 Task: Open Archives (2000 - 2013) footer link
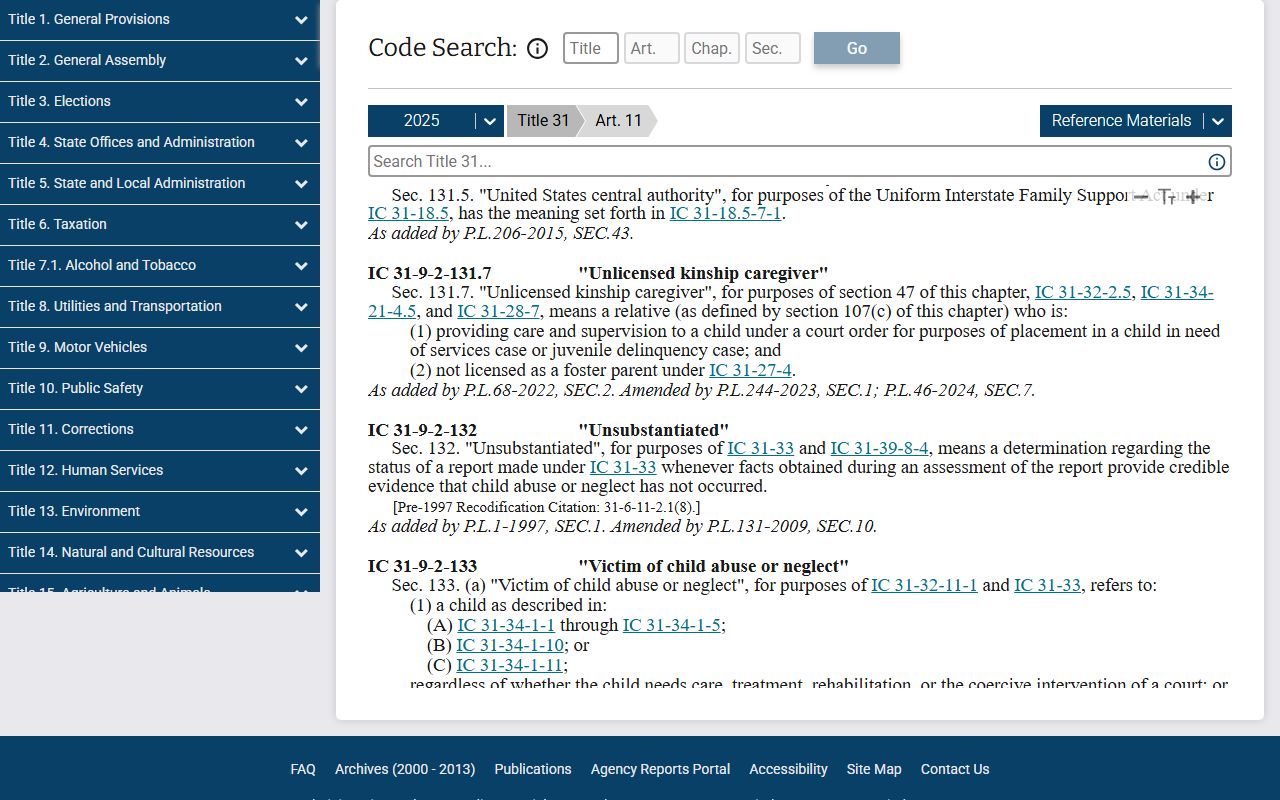pyautogui.click(x=405, y=770)
